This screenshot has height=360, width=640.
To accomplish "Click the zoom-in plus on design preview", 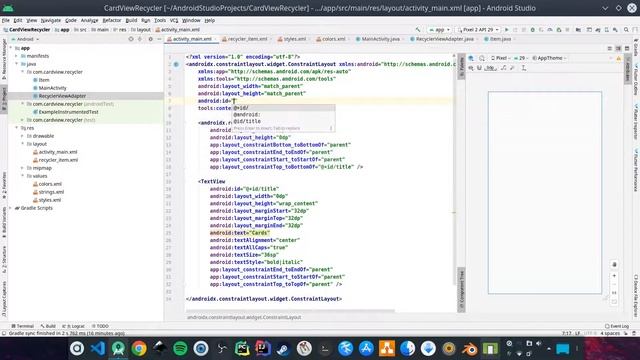I will click(614, 276).
